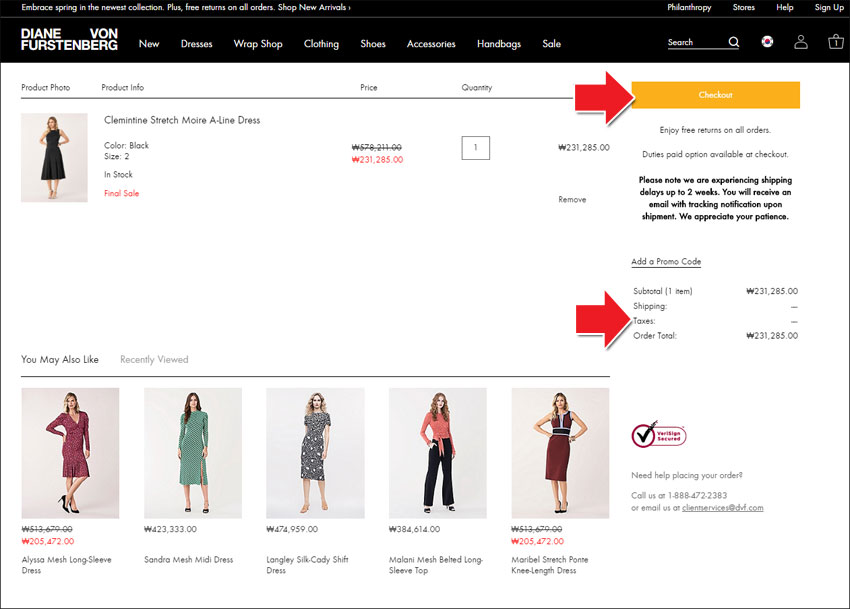850x609 pixels.
Task: Open Alyssa Mesh Long-Sleeve Dress image
Action: (x=70, y=453)
